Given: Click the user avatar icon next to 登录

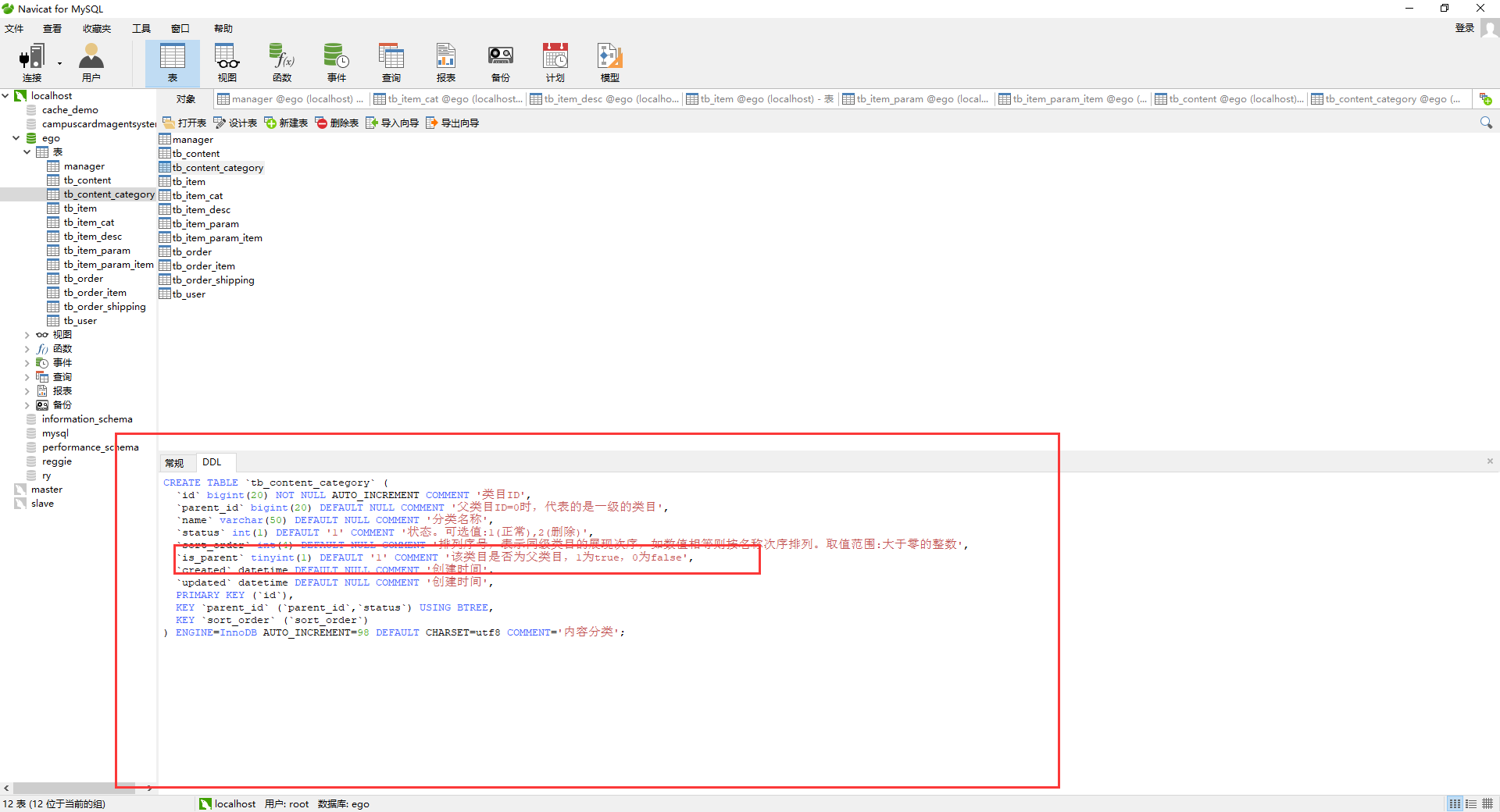Looking at the screenshot, I should point(1489,29).
